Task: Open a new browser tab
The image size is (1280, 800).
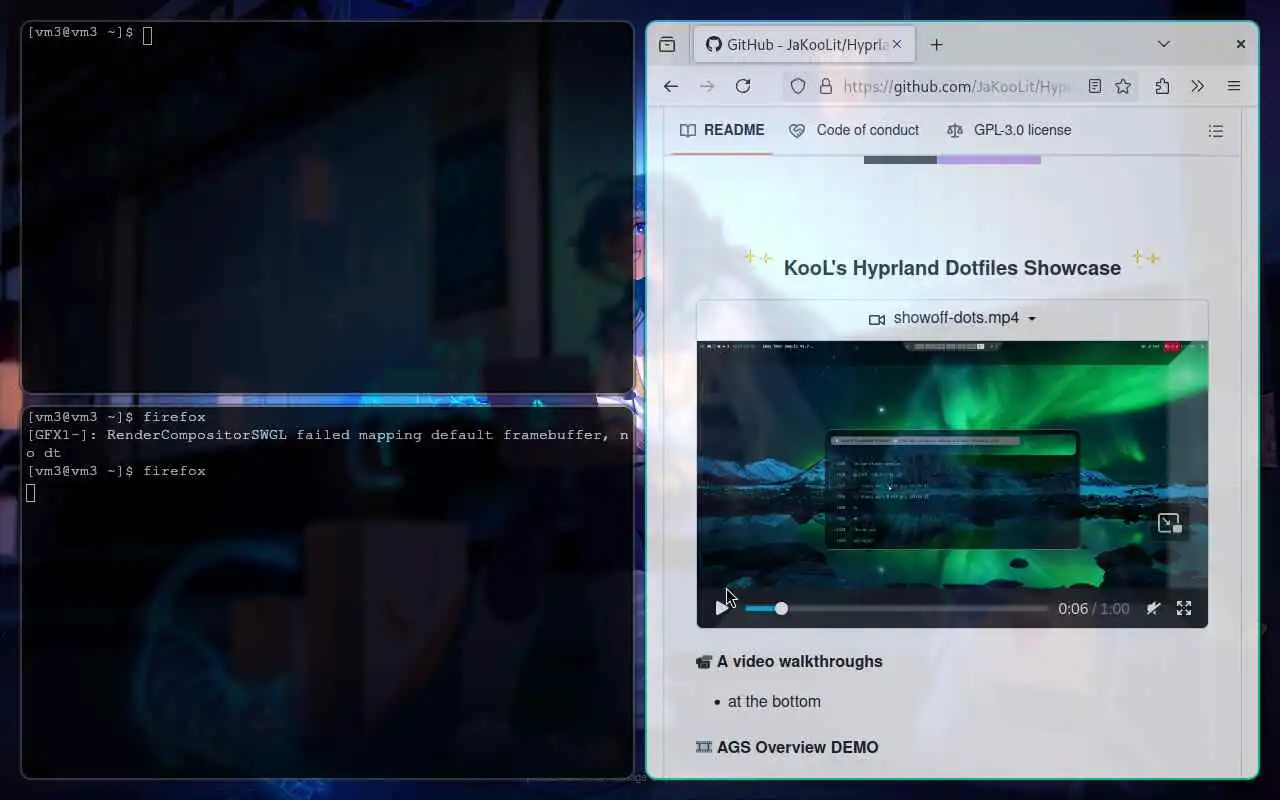Action: [x=936, y=44]
